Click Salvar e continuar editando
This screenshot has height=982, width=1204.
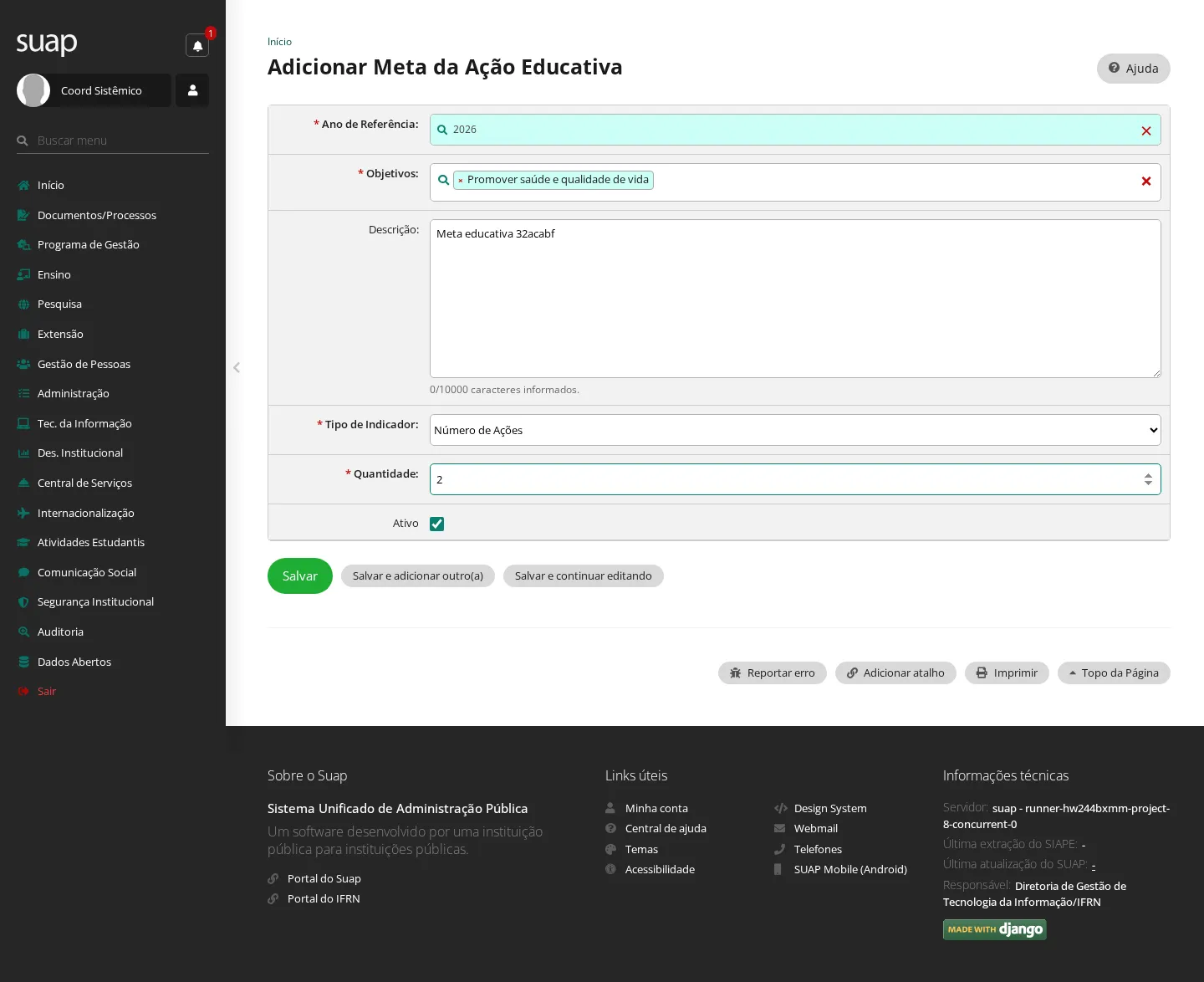coord(584,576)
